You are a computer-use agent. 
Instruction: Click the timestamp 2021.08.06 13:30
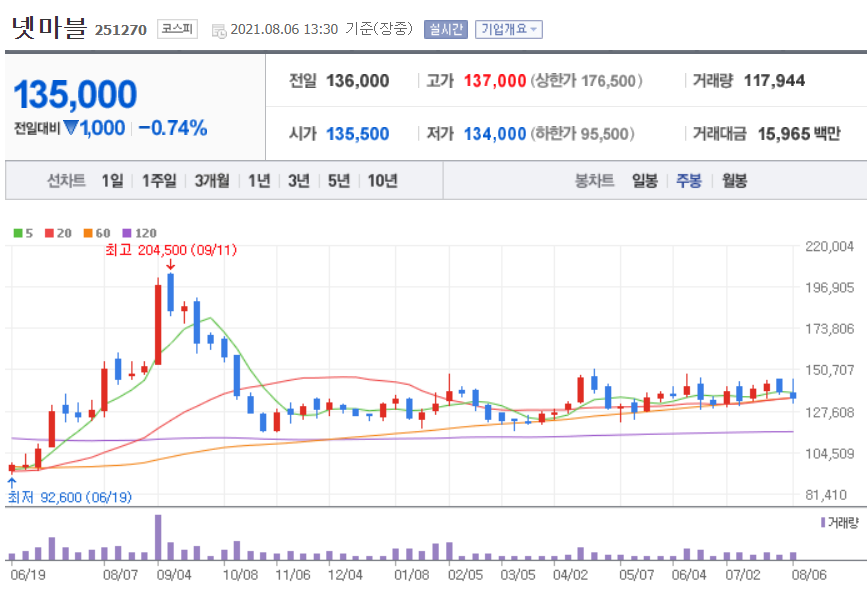284,29
